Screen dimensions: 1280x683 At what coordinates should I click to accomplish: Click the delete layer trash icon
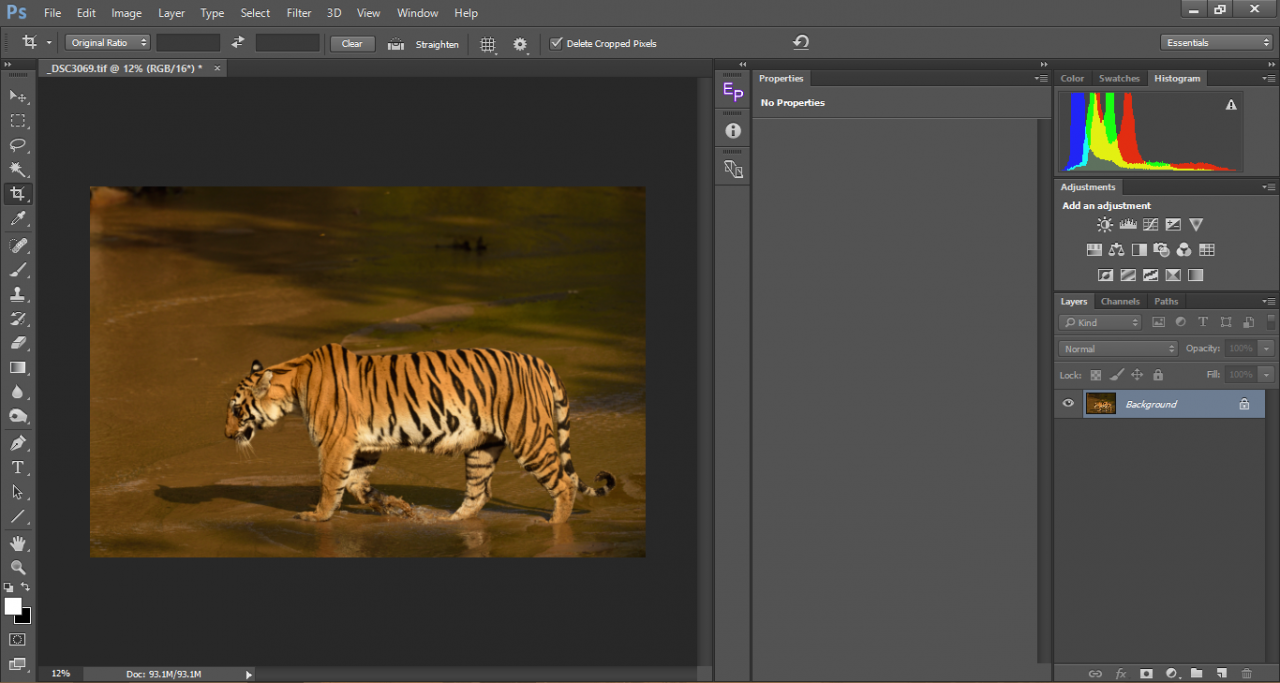[x=1246, y=674]
